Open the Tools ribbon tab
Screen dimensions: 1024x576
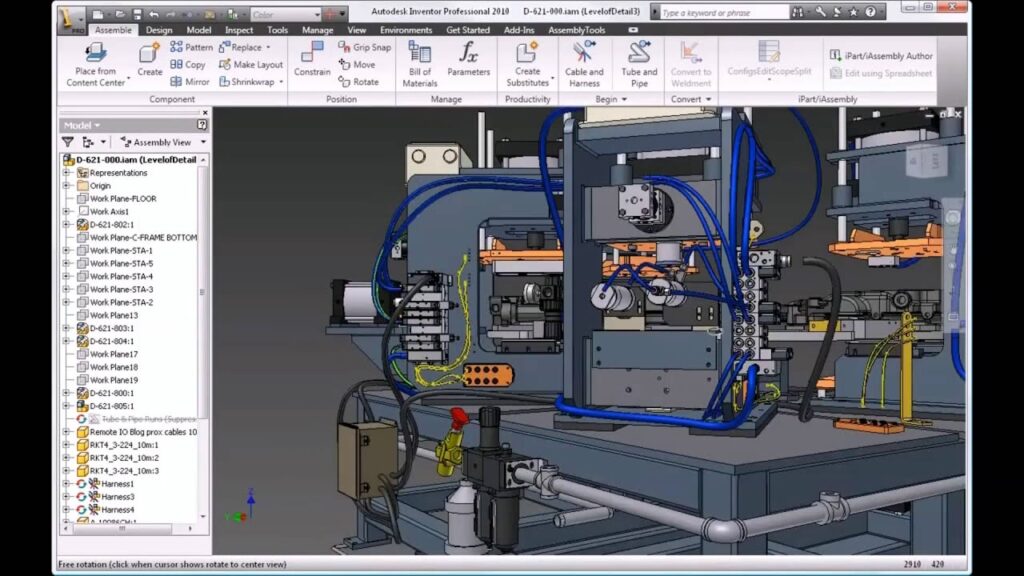278,30
